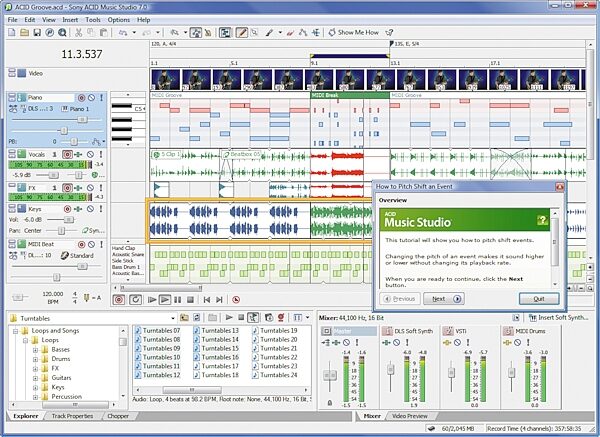Go to end of project
Viewport: 600px width, 437px height.
(219, 300)
